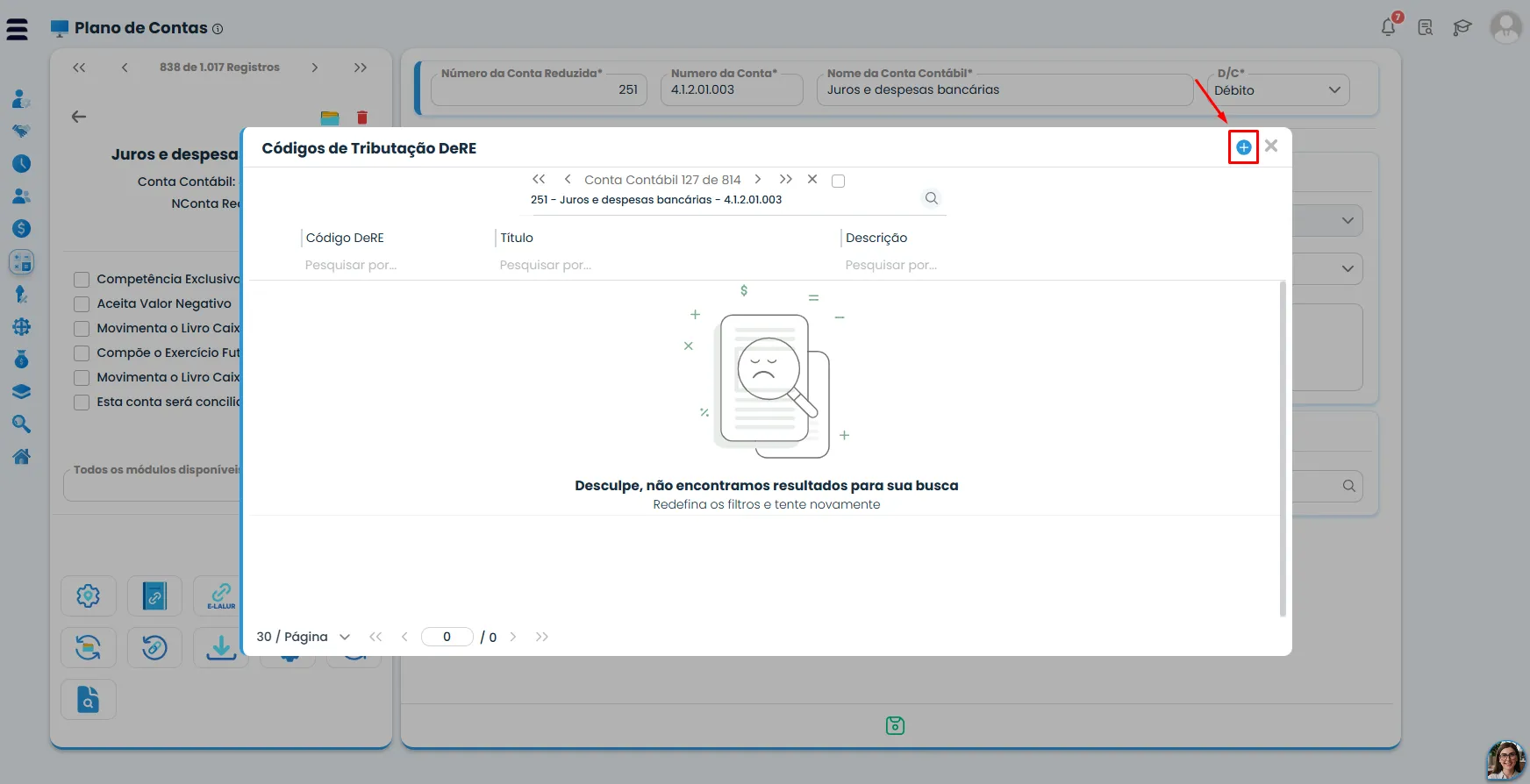The image size is (1530, 784).
Task: Click the back arrow in left panel
Action: tap(79, 117)
